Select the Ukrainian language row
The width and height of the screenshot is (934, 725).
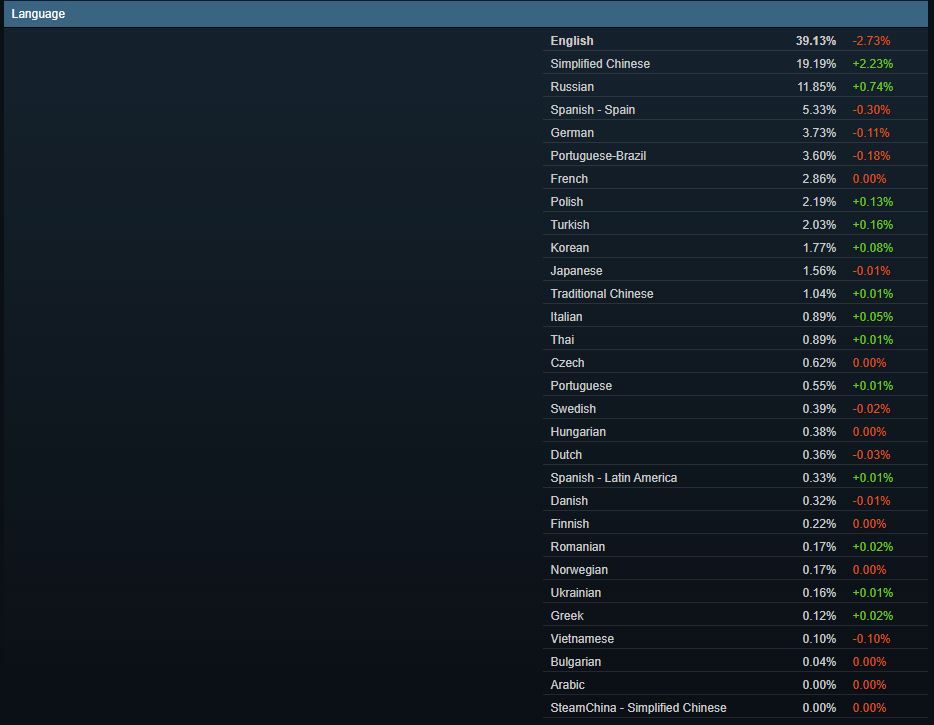pos(735,593)
